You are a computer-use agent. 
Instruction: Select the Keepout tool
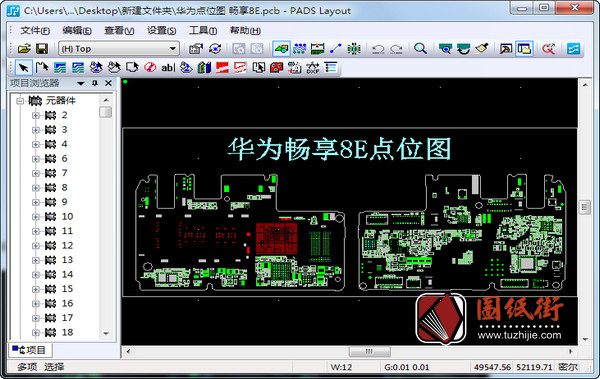[150, 68]
